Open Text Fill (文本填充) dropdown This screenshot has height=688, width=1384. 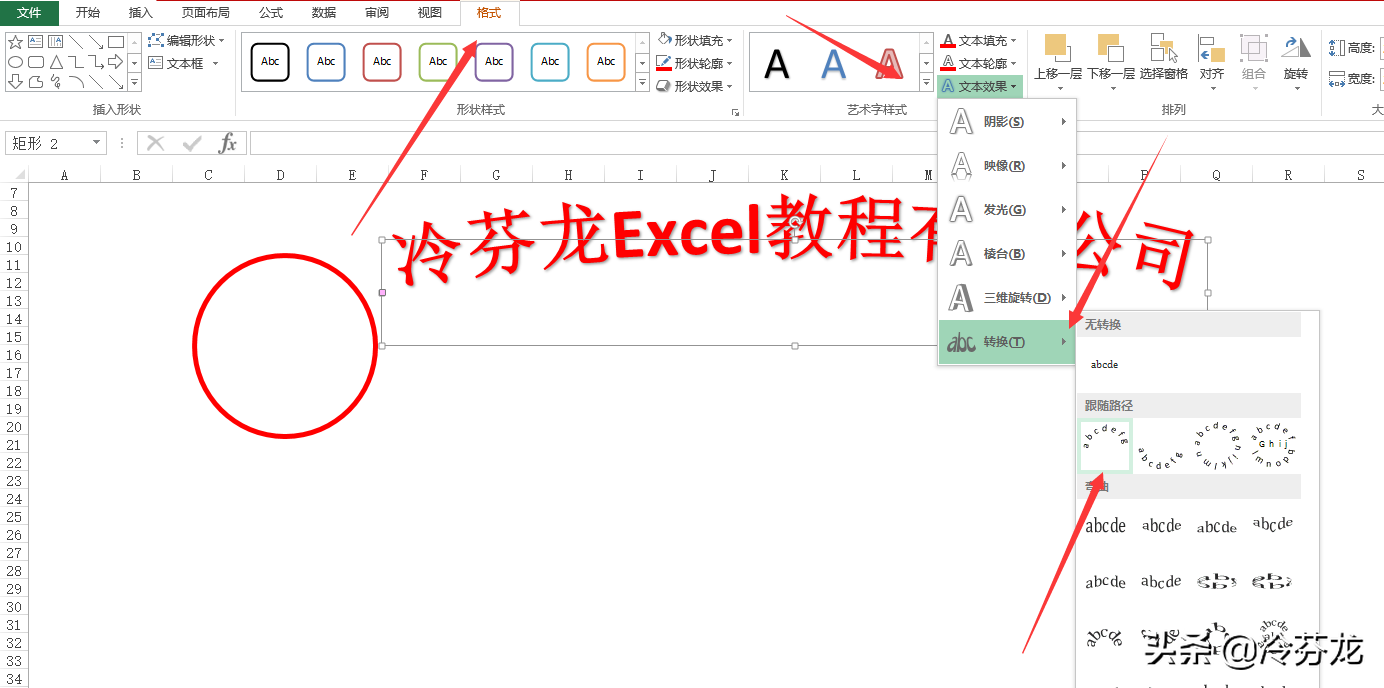(x=979, y=41)
